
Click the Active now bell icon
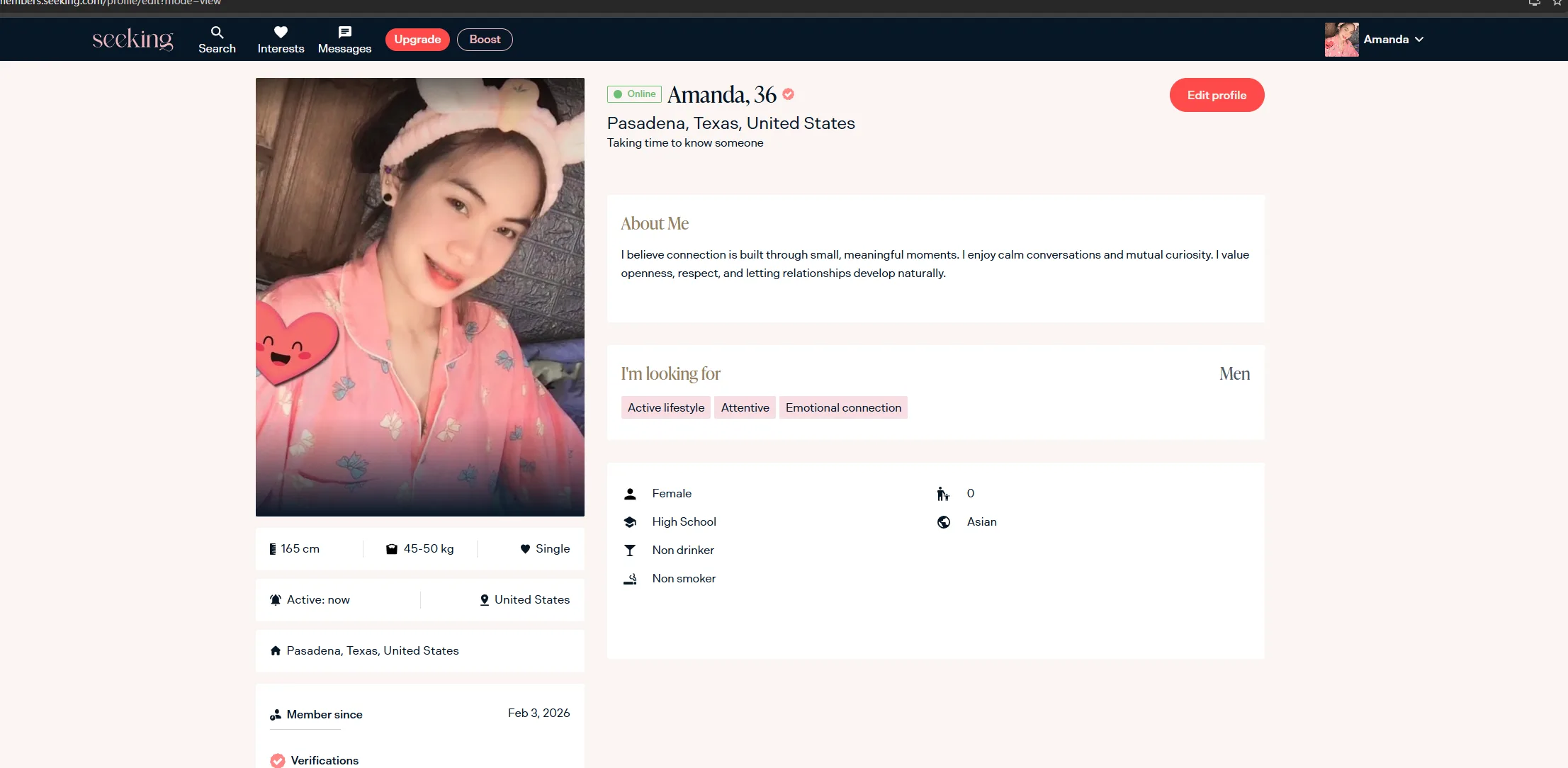coord(276,600)
